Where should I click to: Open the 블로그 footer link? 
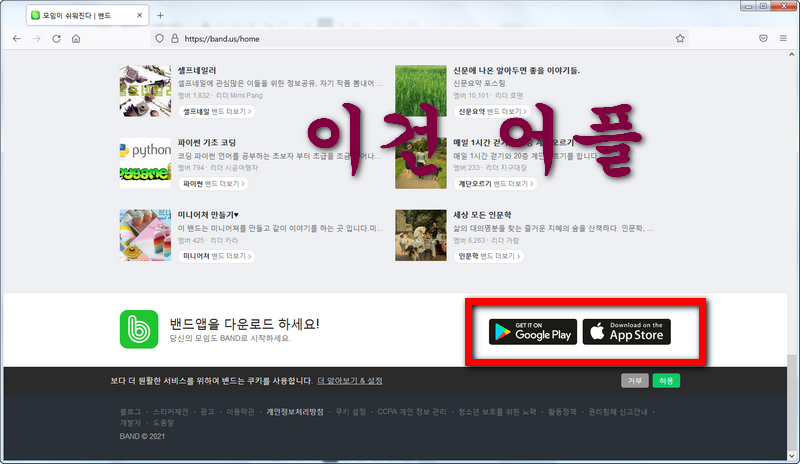tap(130, 412)
